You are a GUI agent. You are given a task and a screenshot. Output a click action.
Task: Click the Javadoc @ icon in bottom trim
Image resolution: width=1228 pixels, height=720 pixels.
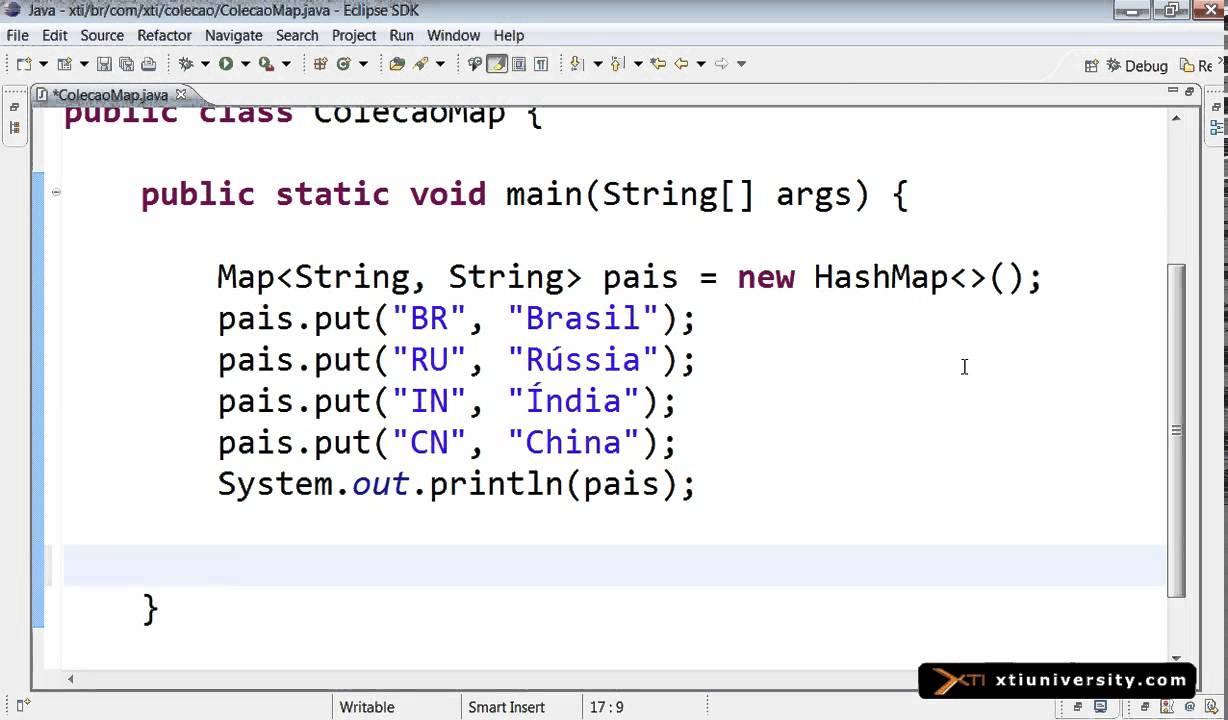pos(1189,707)
